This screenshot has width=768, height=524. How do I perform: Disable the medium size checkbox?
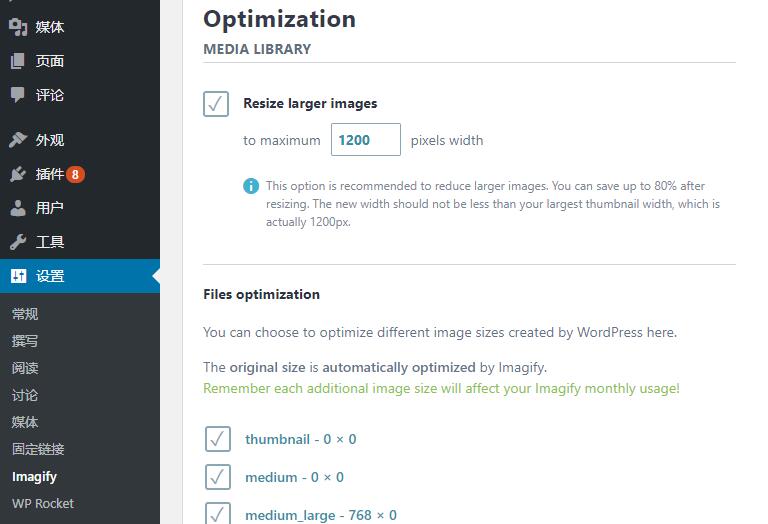(x=218, y=477)
